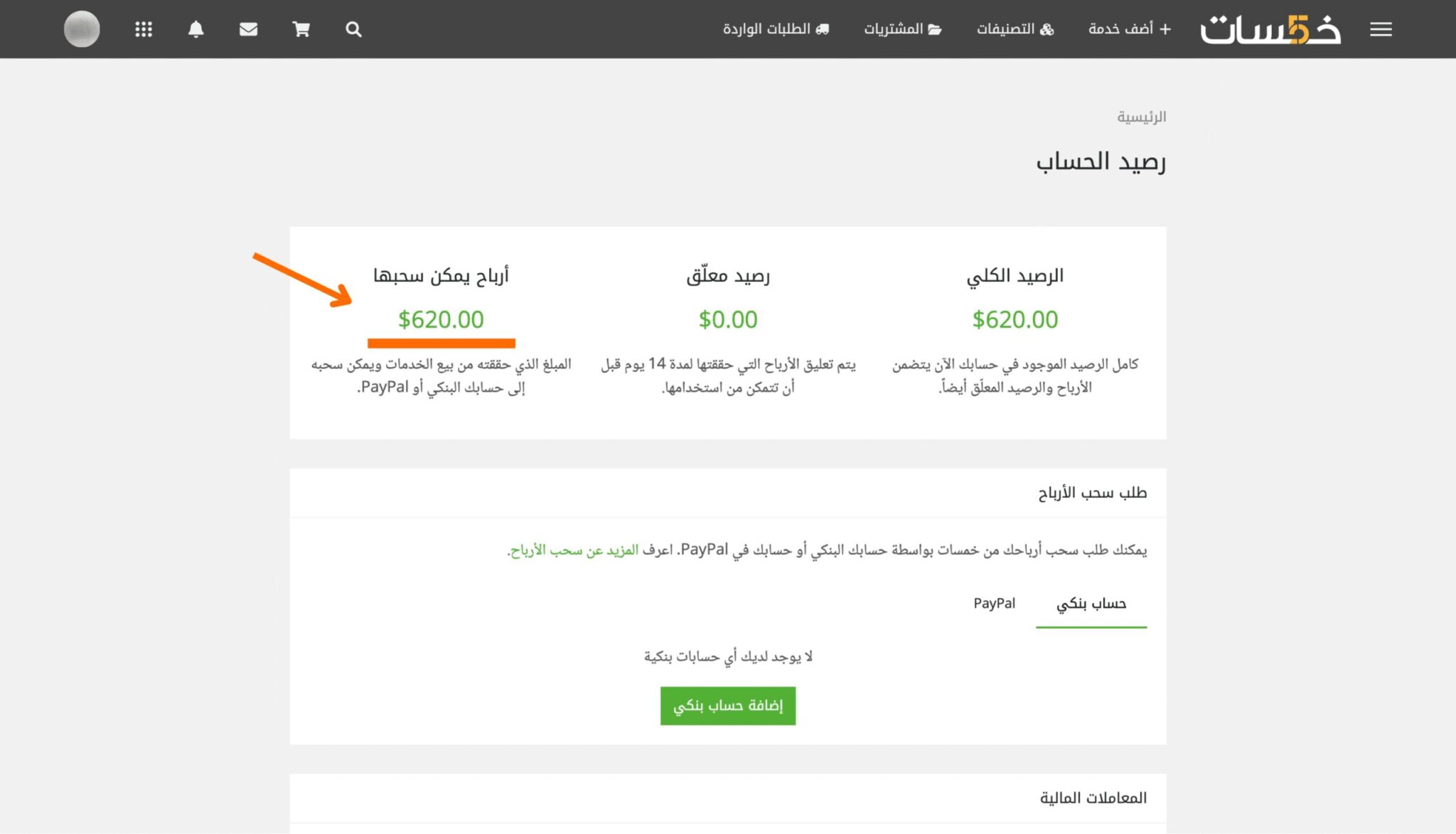Select the حساب بنكي bank account tab
This screenshot has height=834, width=1456.
pyautogui.click(x=1091, y=604)
